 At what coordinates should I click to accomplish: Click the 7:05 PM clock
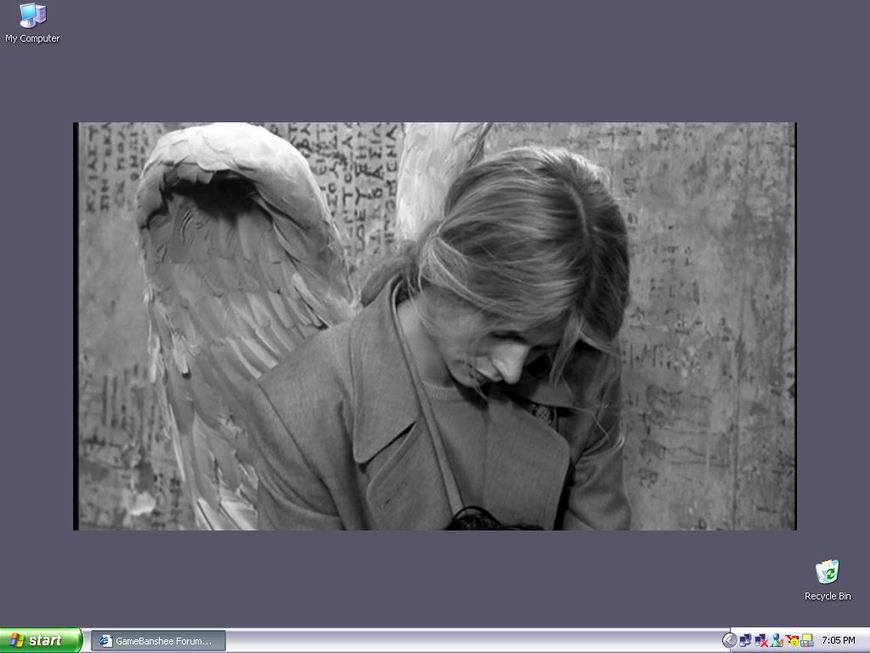coord(838,640)
